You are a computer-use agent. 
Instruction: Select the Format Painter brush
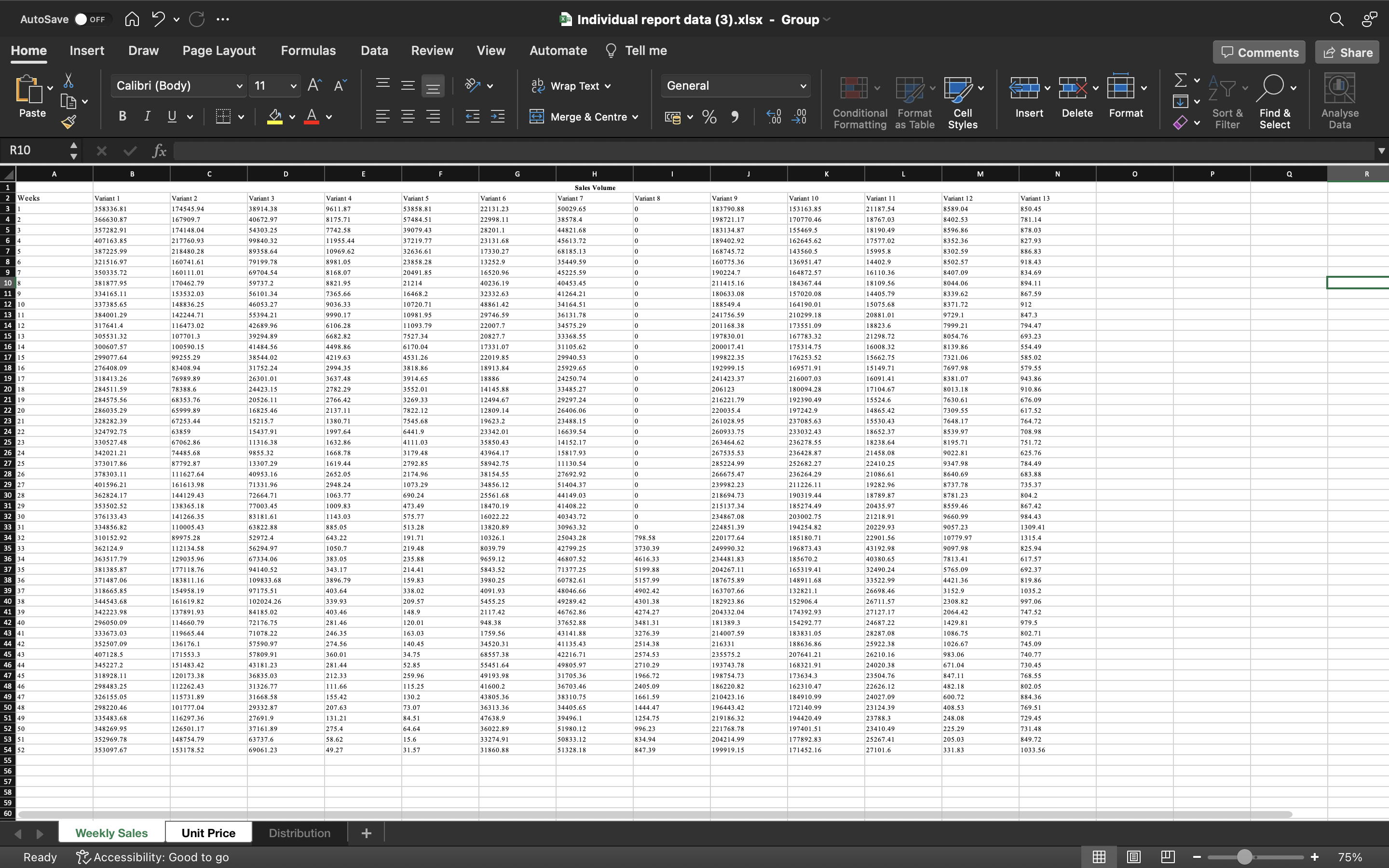pyautogui.click(x=68, y=122)
